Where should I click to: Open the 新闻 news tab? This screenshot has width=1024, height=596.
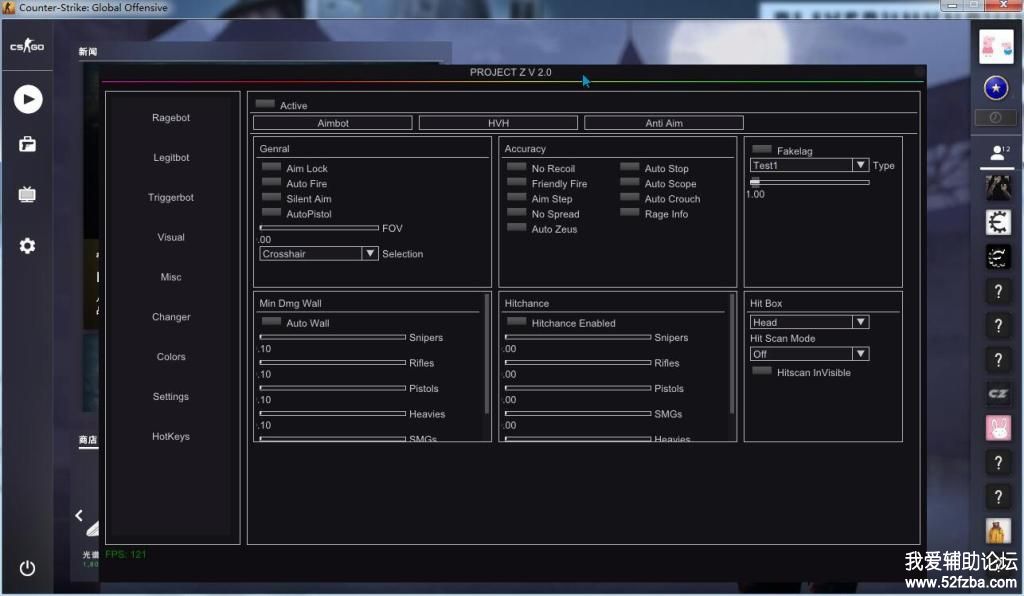click(88, 52)
